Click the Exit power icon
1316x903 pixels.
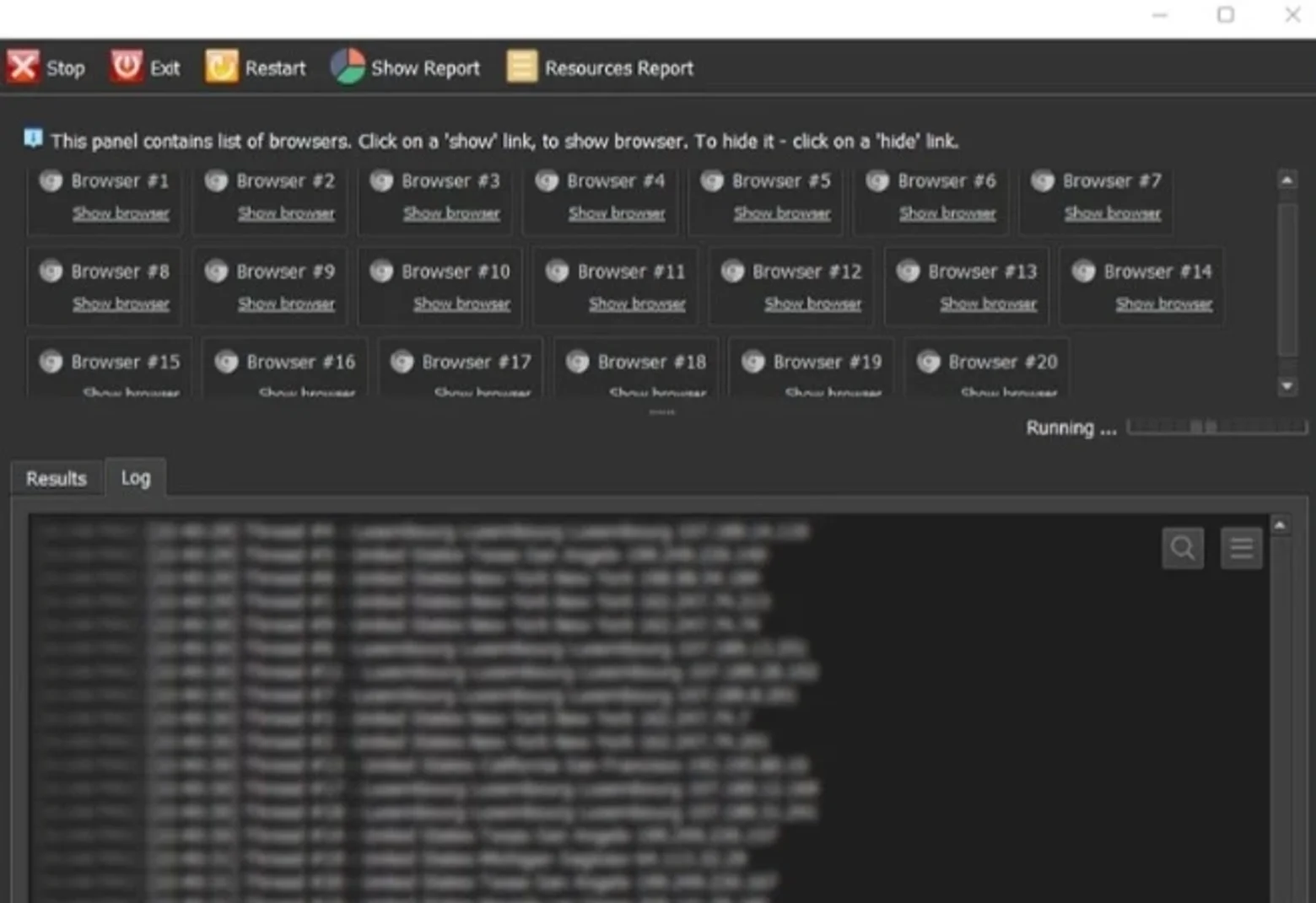click(x=127, y=66)
